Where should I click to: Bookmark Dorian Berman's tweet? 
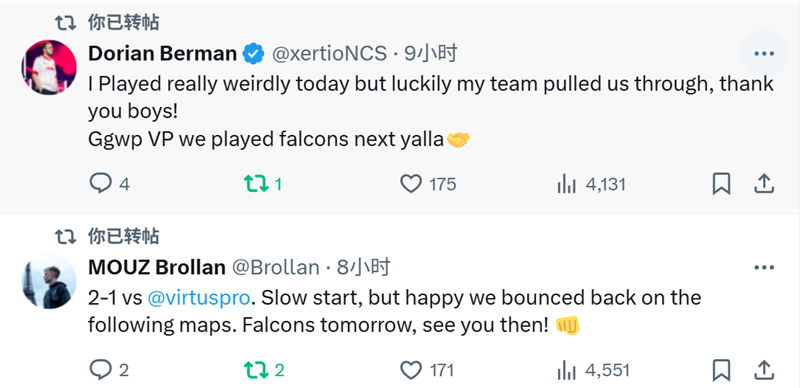click(721, 184)
